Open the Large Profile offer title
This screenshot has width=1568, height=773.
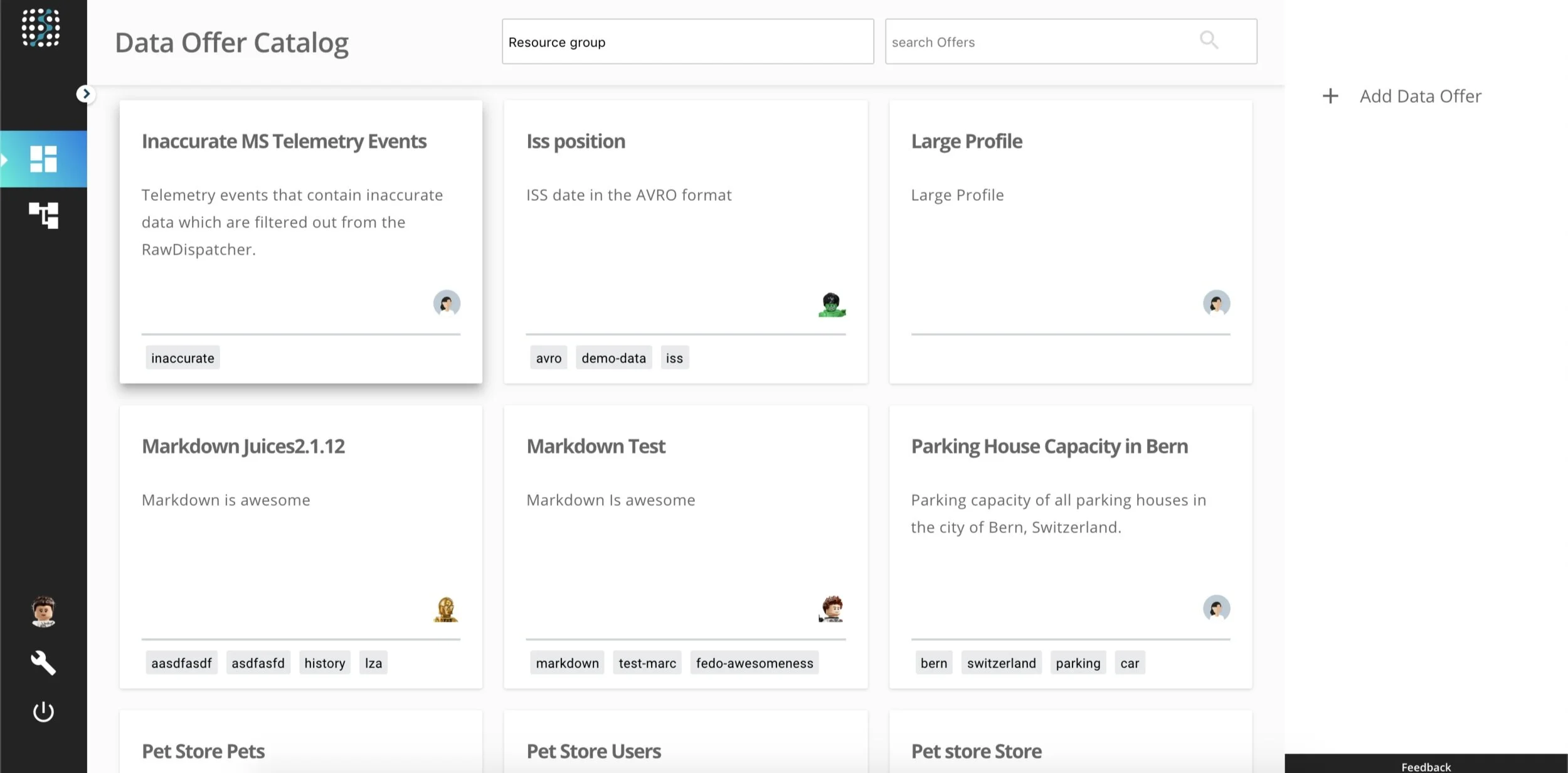pos(967,142)
